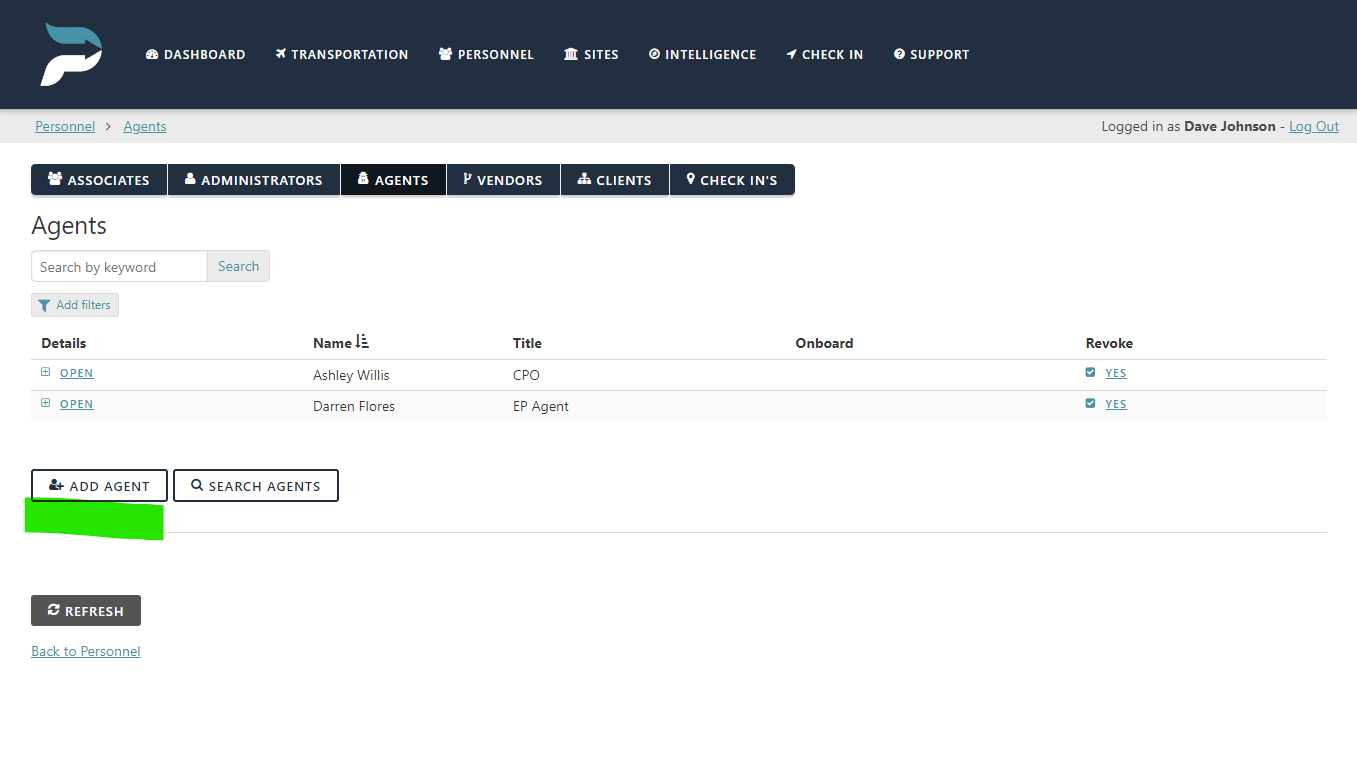1357x766 pixels.
Task: Switch to the Clients tab
Action: click(614, 179)
